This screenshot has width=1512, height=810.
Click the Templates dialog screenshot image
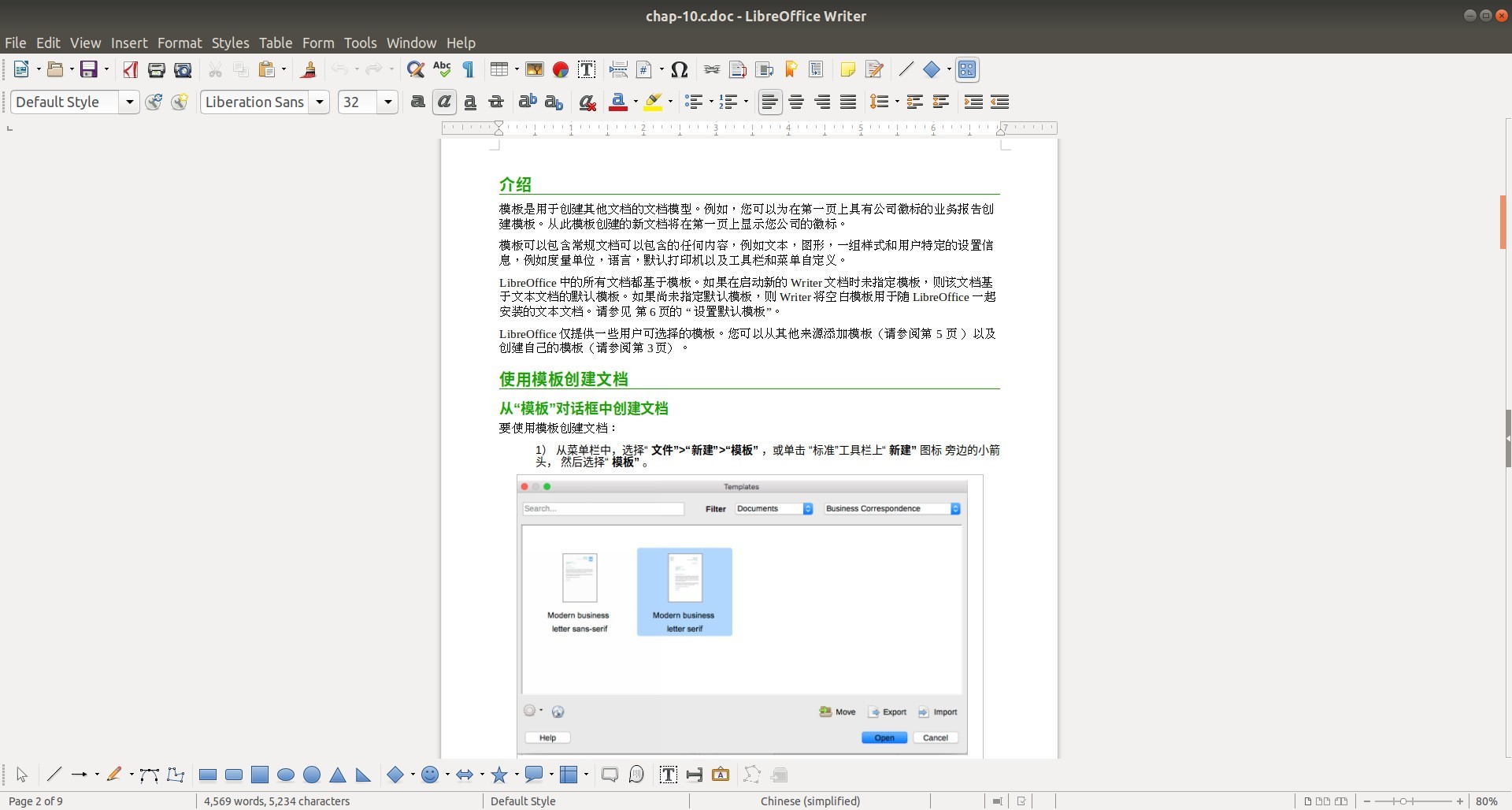pos(742,616)
